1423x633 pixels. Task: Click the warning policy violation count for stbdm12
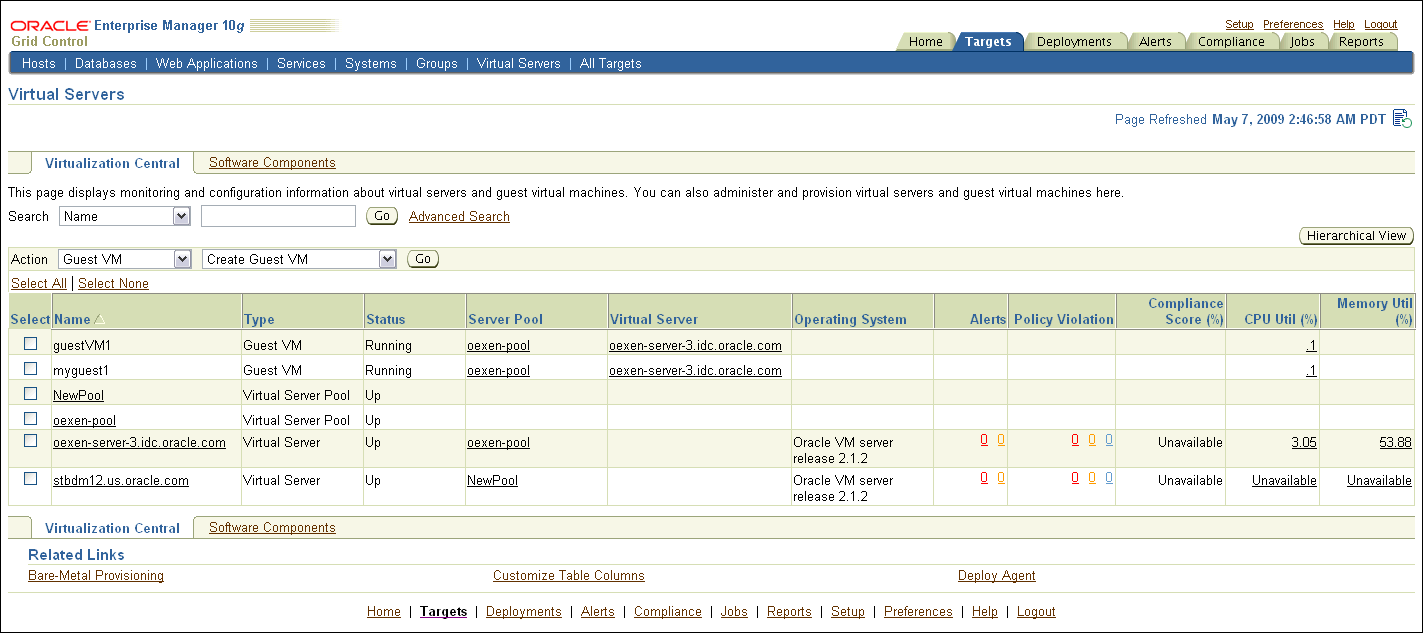pos(1090,480)
